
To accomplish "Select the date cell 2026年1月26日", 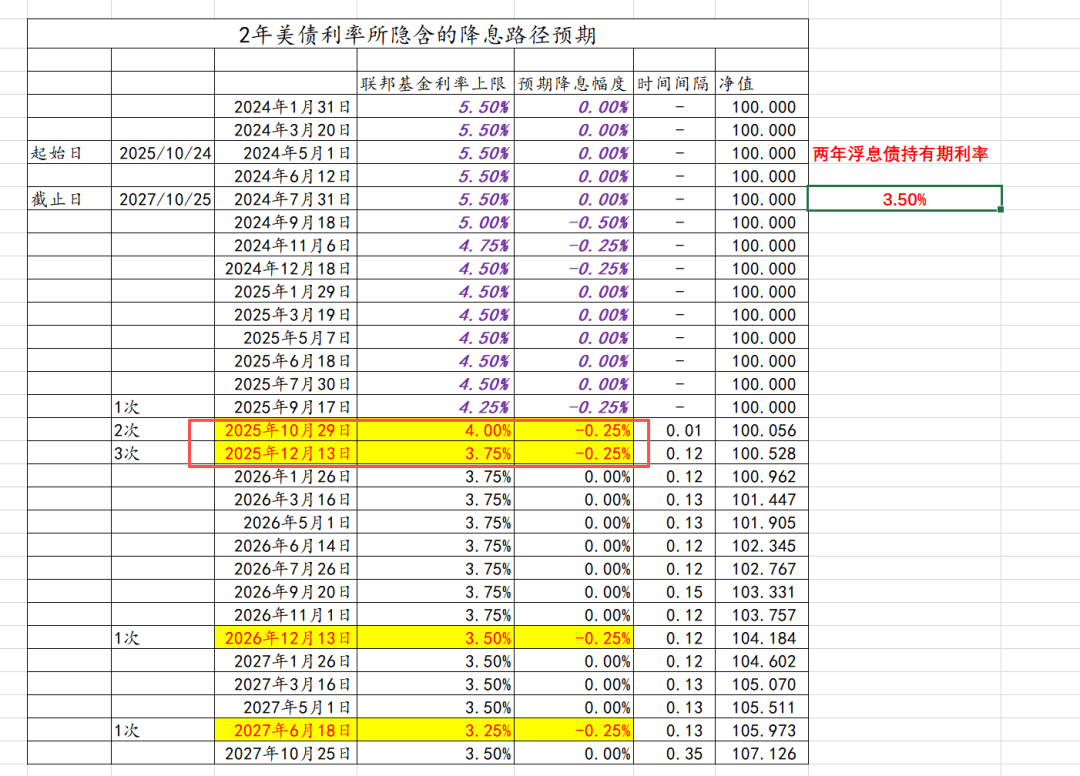I will click(285, 476).
